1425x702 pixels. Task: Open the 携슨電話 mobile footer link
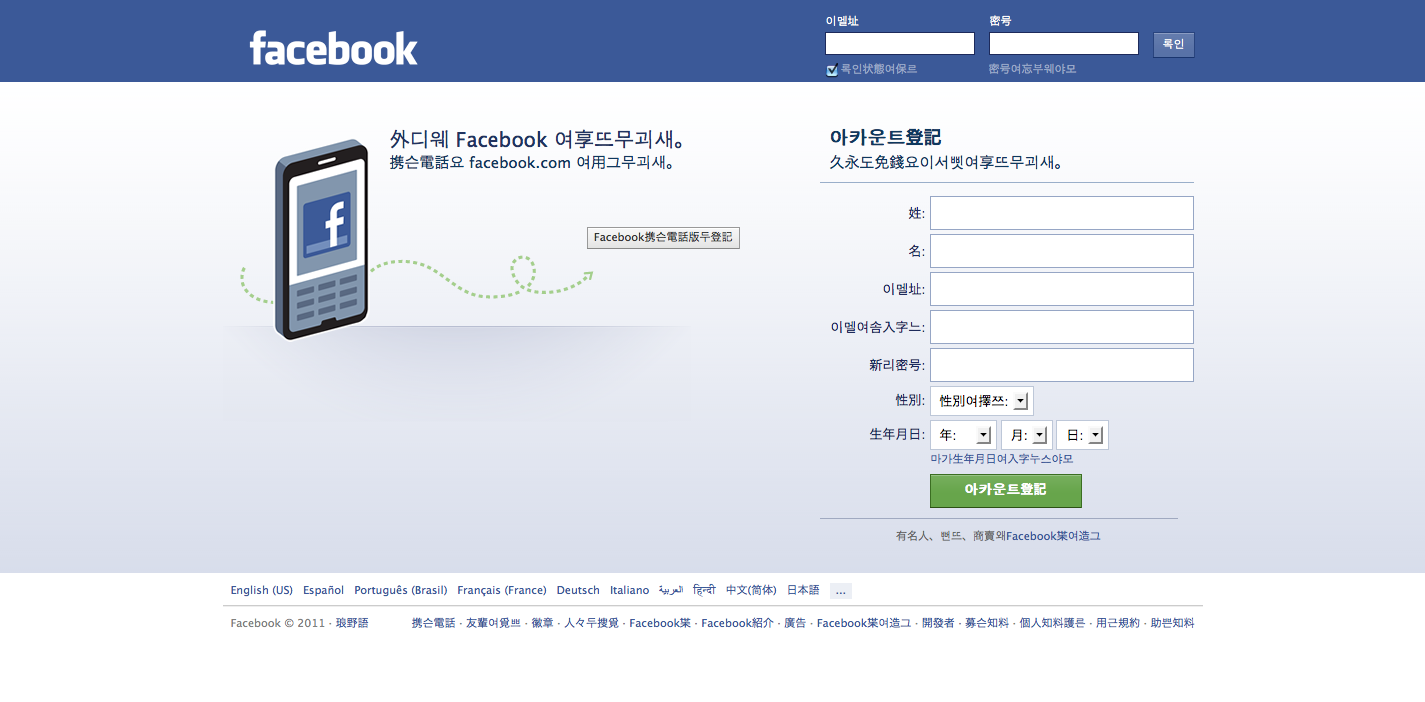[x=433, y=623]
